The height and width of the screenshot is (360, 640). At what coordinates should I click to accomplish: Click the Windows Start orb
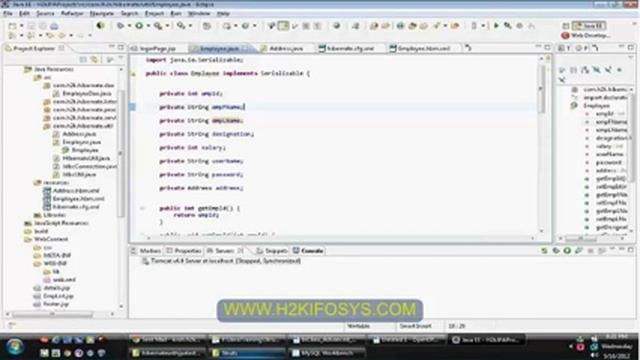point(15,347)
